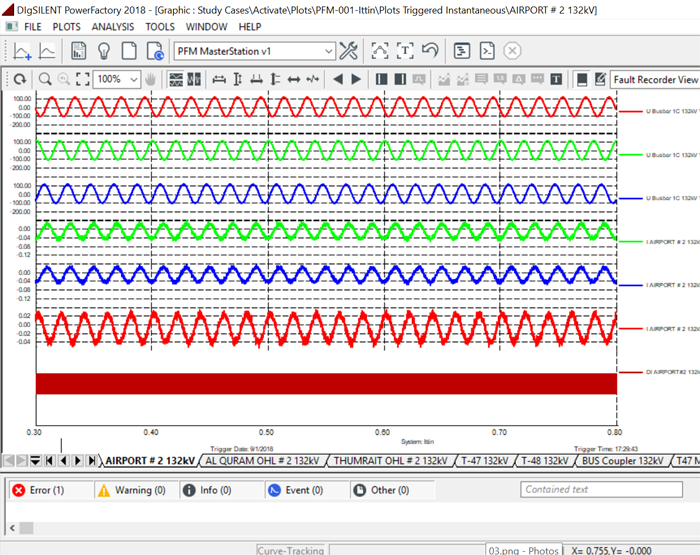Screen dimensions: 700x555
Task: Toggle the Error (1) message filter
Action: 38,490
